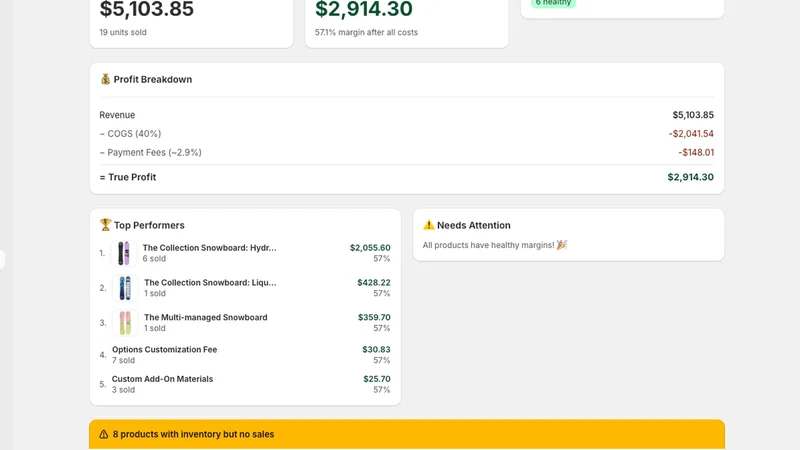
Task: Click the -$2,041.54 COGS amount
Action: coord(691,134)
